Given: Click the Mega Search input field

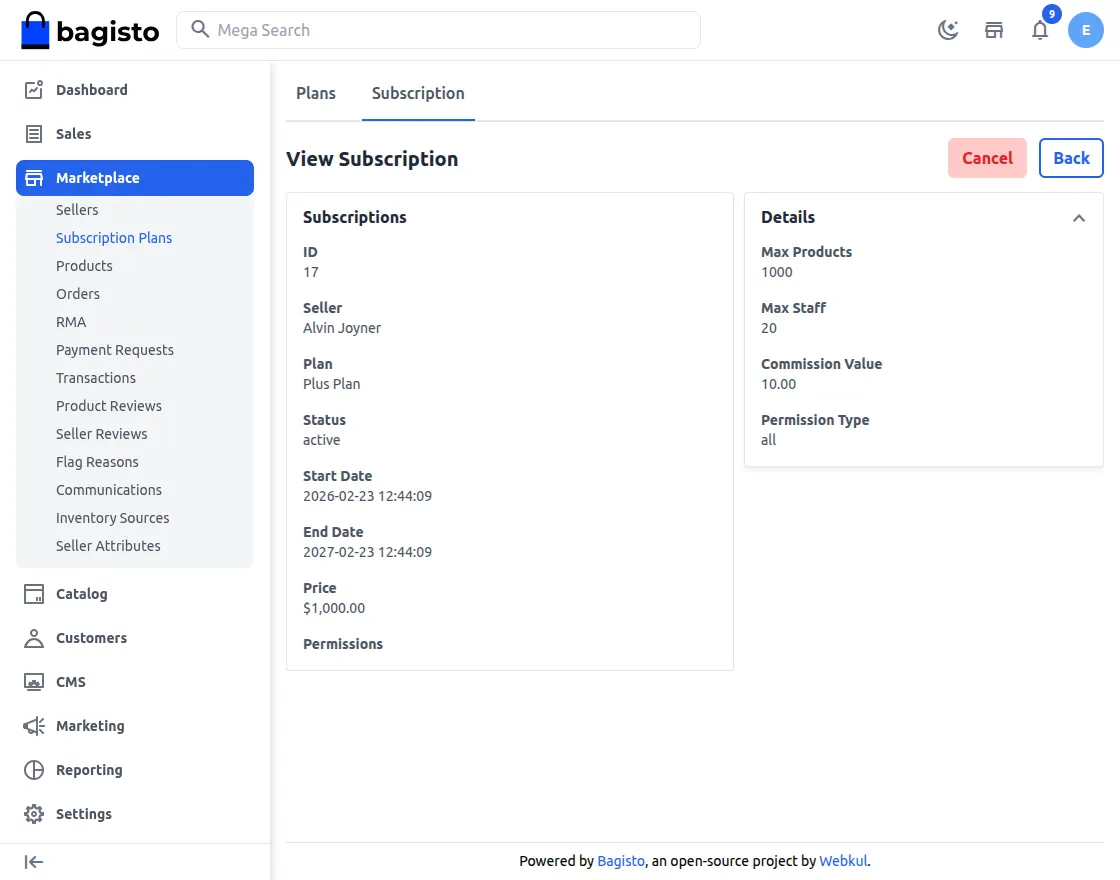Looking at the screenshot, I should tap(440, 30).
